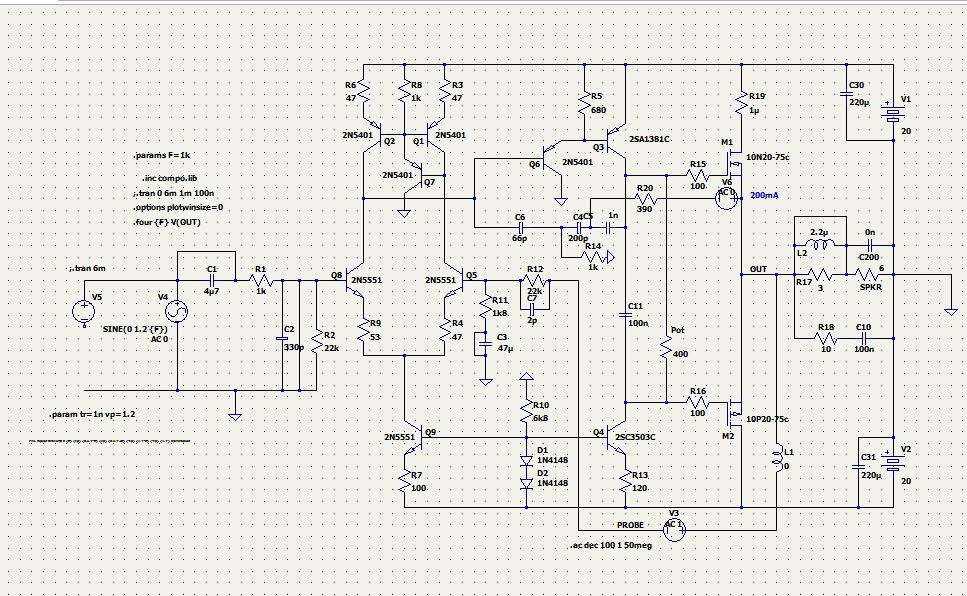Select capacitor C3 (47µ)
The height and width of the screenshot is (596, 967).
tap(485, 343)
